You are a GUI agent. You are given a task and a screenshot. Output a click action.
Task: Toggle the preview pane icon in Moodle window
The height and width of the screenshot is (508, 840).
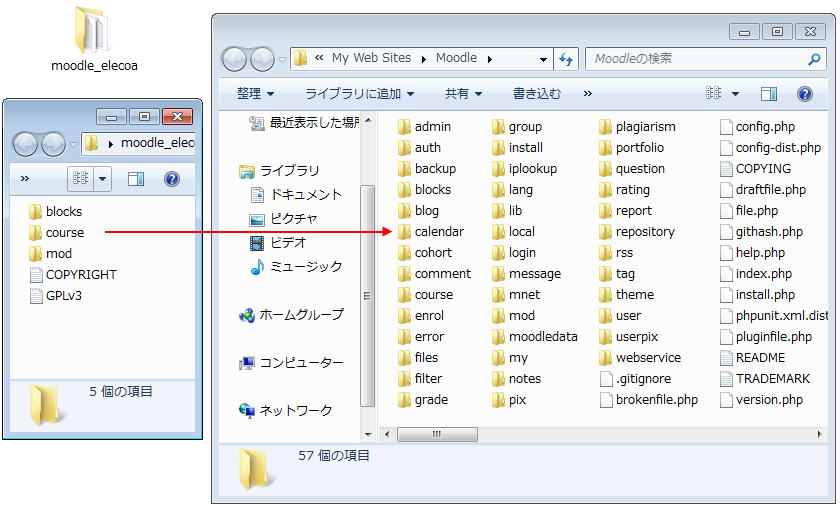pos(769,94)
